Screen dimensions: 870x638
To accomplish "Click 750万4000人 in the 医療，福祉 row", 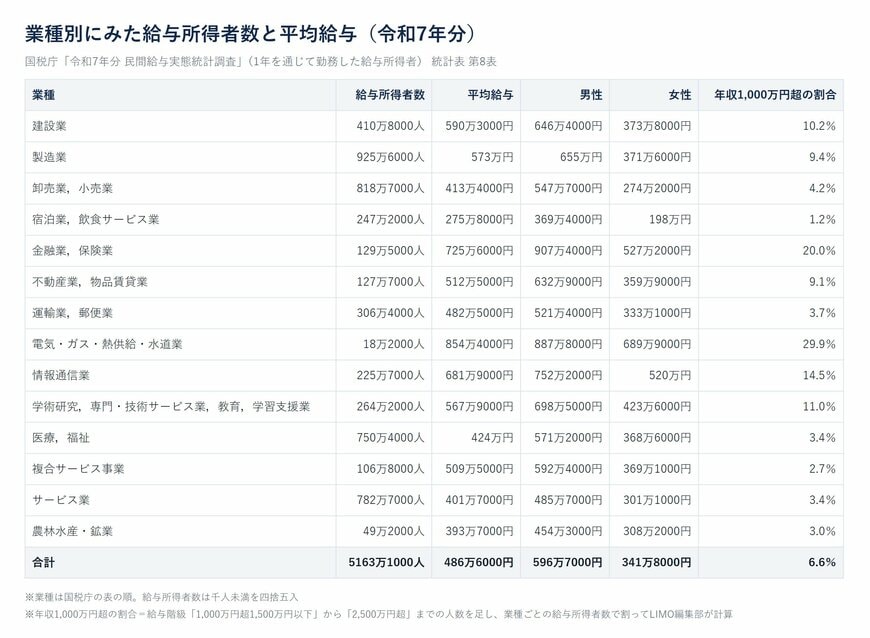I will 391,437.
